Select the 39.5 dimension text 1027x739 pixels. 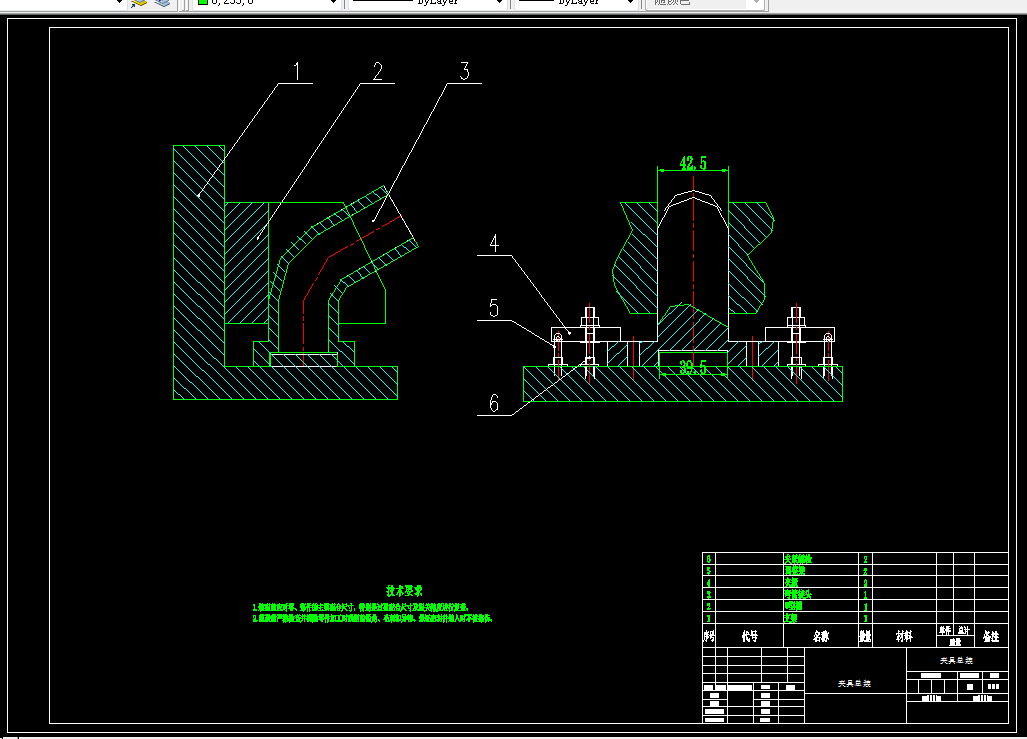coord(693,367)
